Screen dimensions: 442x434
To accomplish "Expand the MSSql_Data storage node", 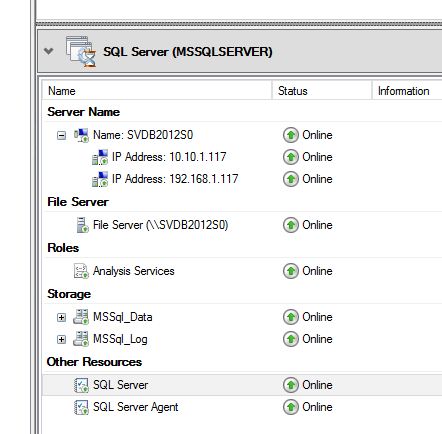I will tap(61, 317).
